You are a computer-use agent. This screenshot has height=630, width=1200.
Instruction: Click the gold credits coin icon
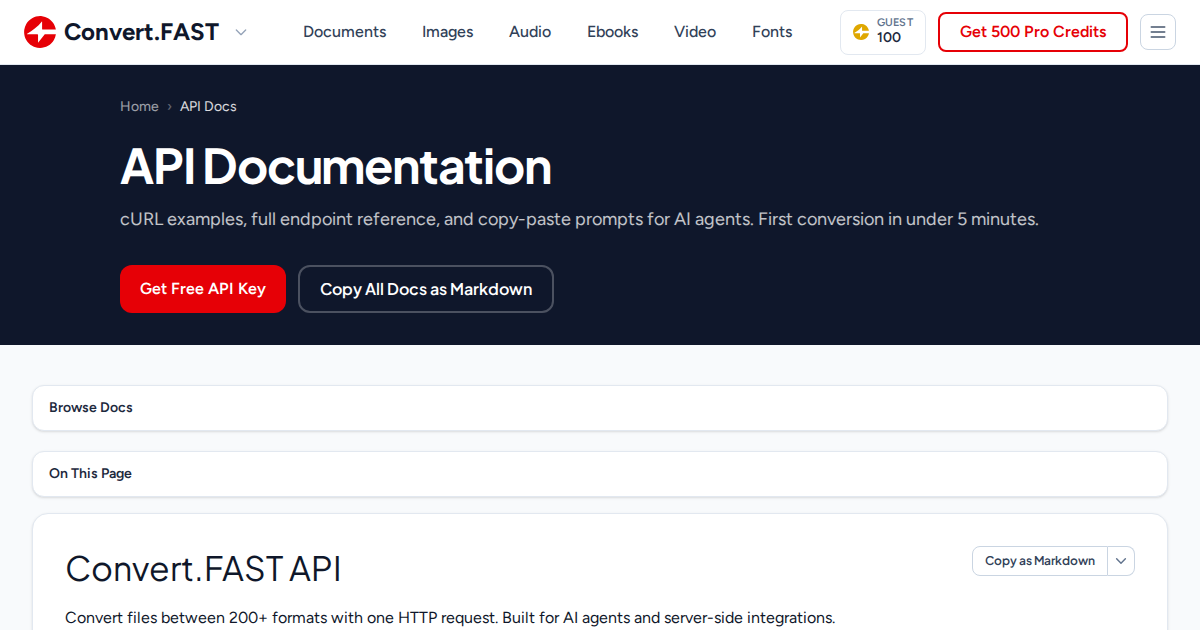tap(861, 32)
